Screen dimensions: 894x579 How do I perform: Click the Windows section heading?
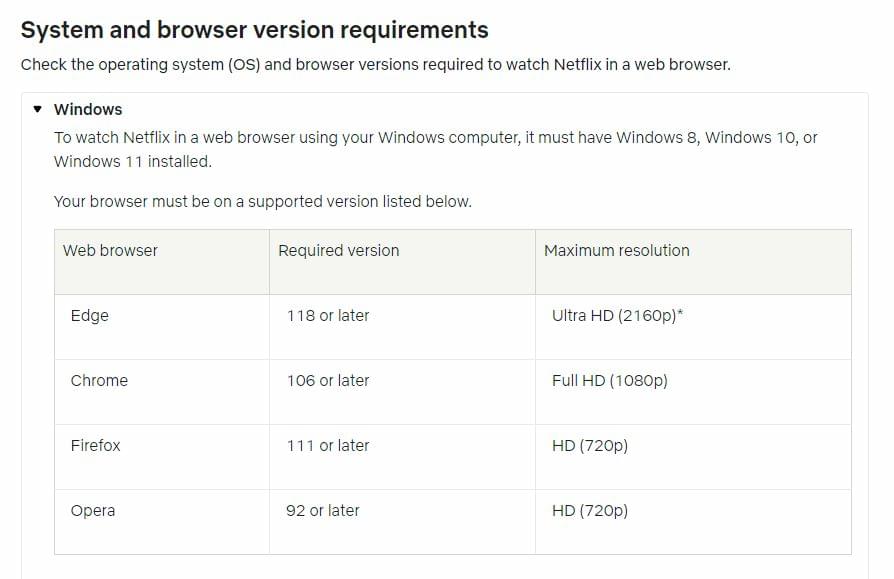[88, 109]
